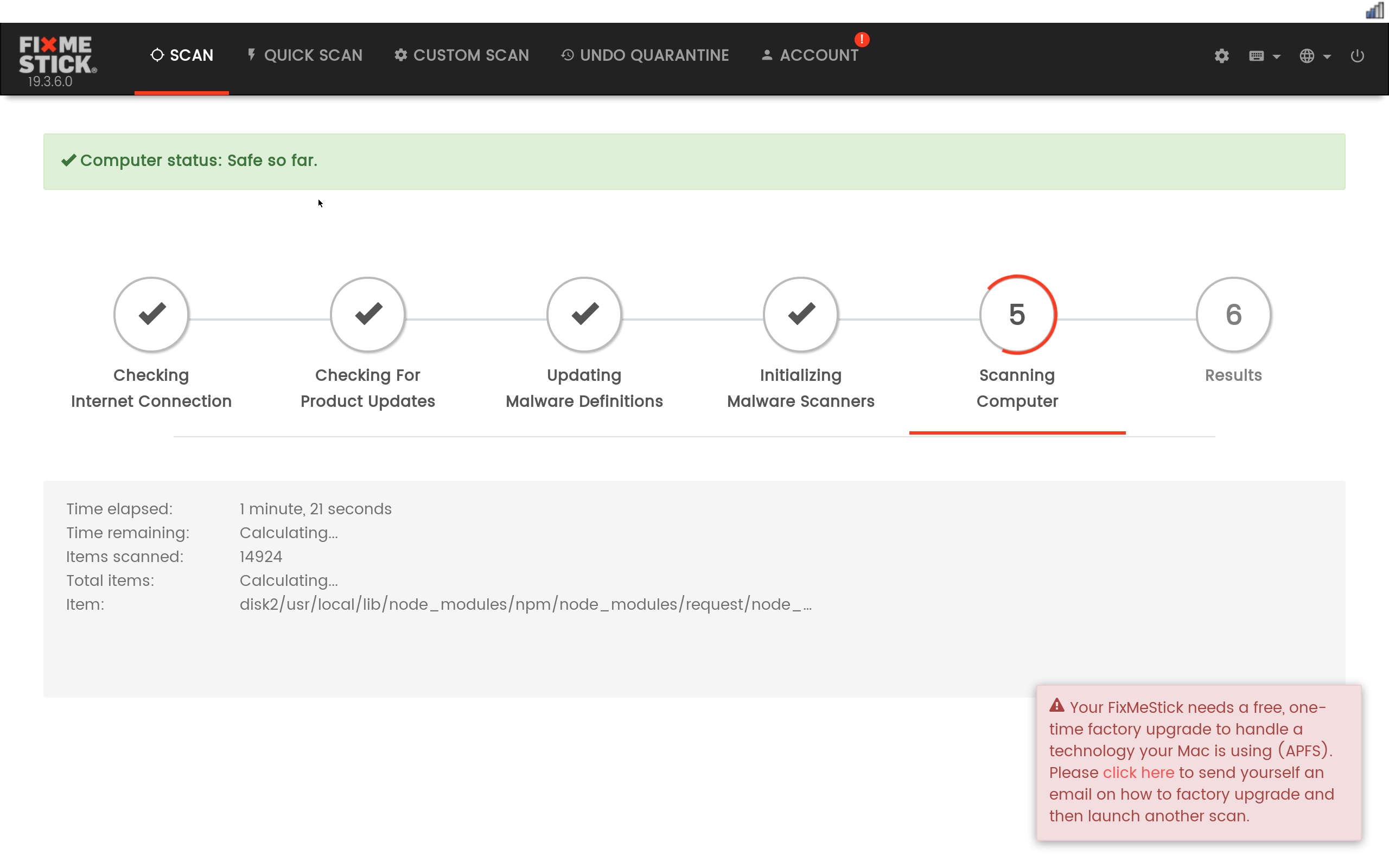
Task: Click the Checking For Product Updates checkmark
Action: (x=368, y=314)
